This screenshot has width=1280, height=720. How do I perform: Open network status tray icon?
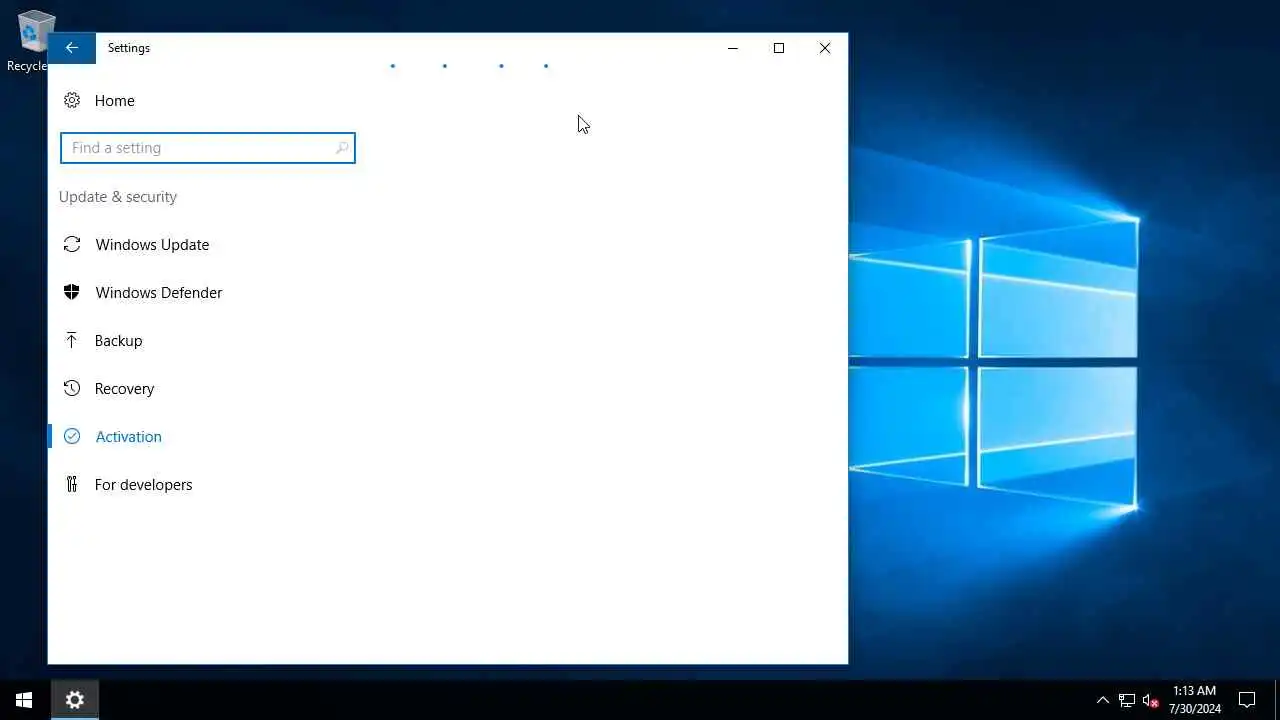click(1127, 700)
